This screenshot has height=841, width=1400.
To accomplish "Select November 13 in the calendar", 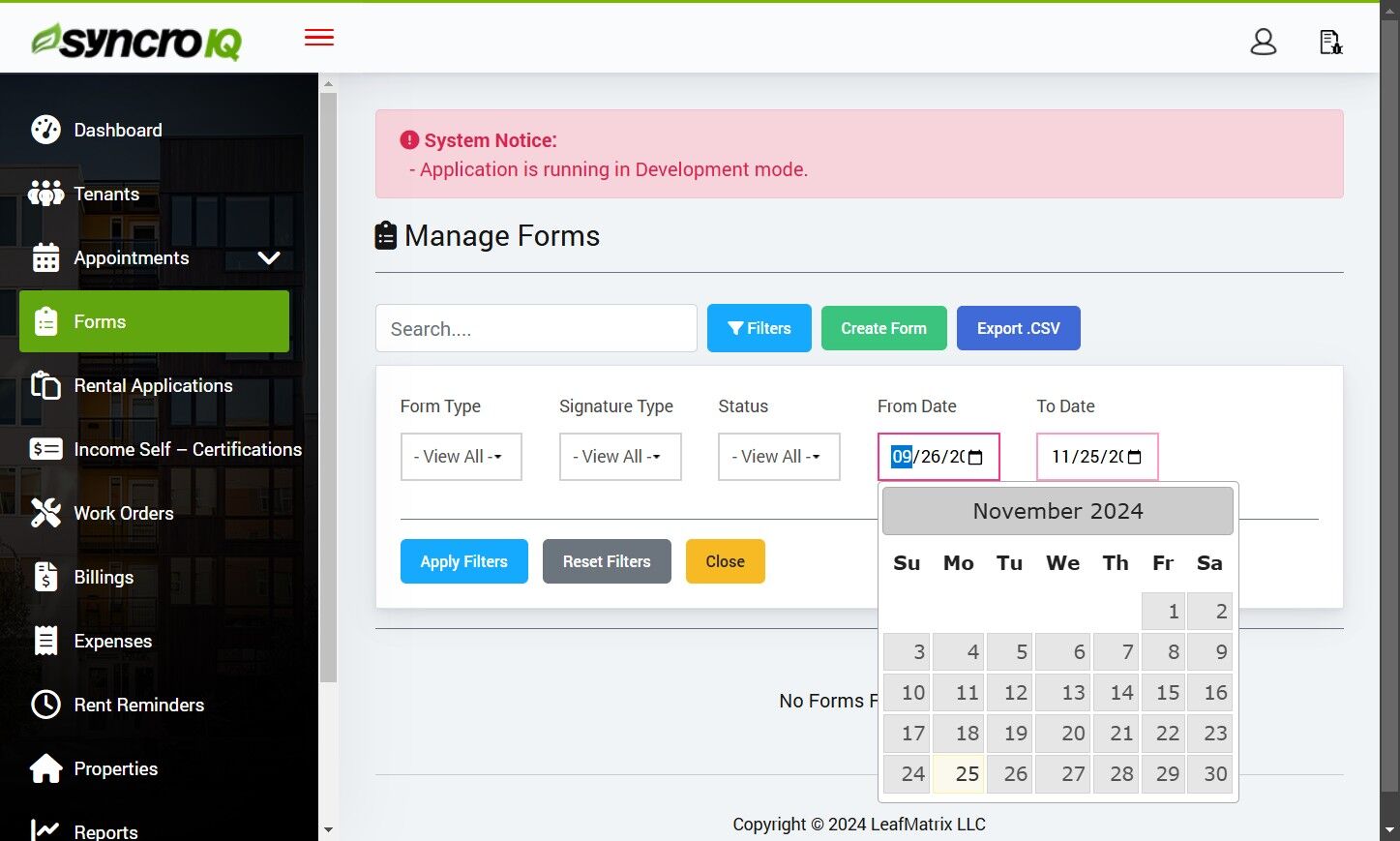I will point(1062,692).
